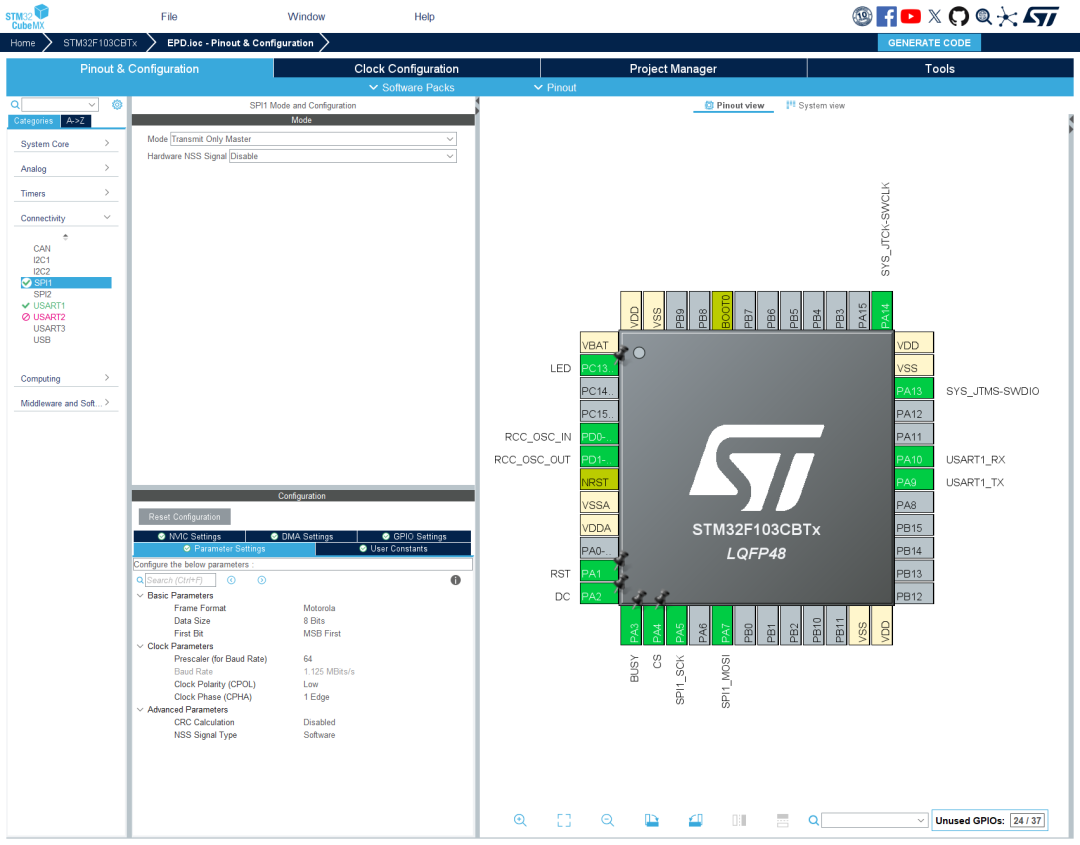1080x845 pixels.
Task: Go to previous search result arrow
Action: (x=231, y=580)
